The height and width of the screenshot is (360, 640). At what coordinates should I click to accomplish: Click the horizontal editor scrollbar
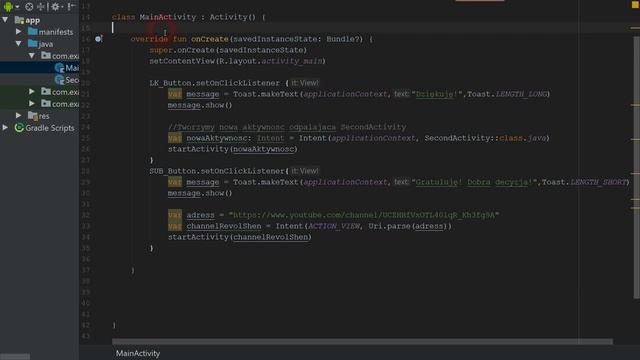[x=362, y=342]
